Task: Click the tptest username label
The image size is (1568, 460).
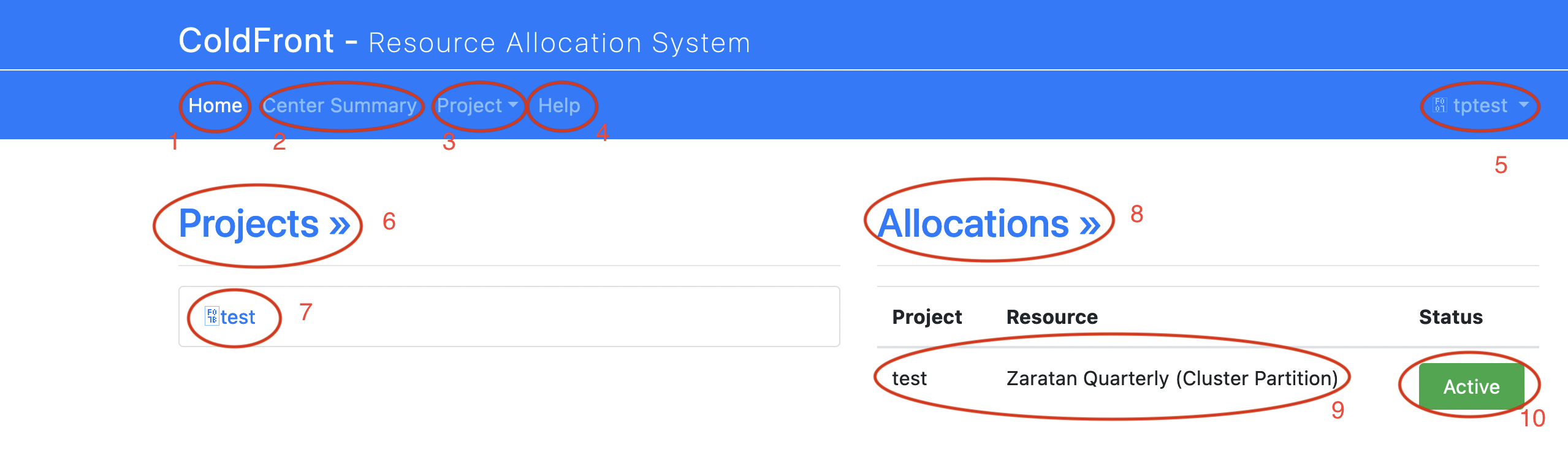Action: tap(1480, 105)
